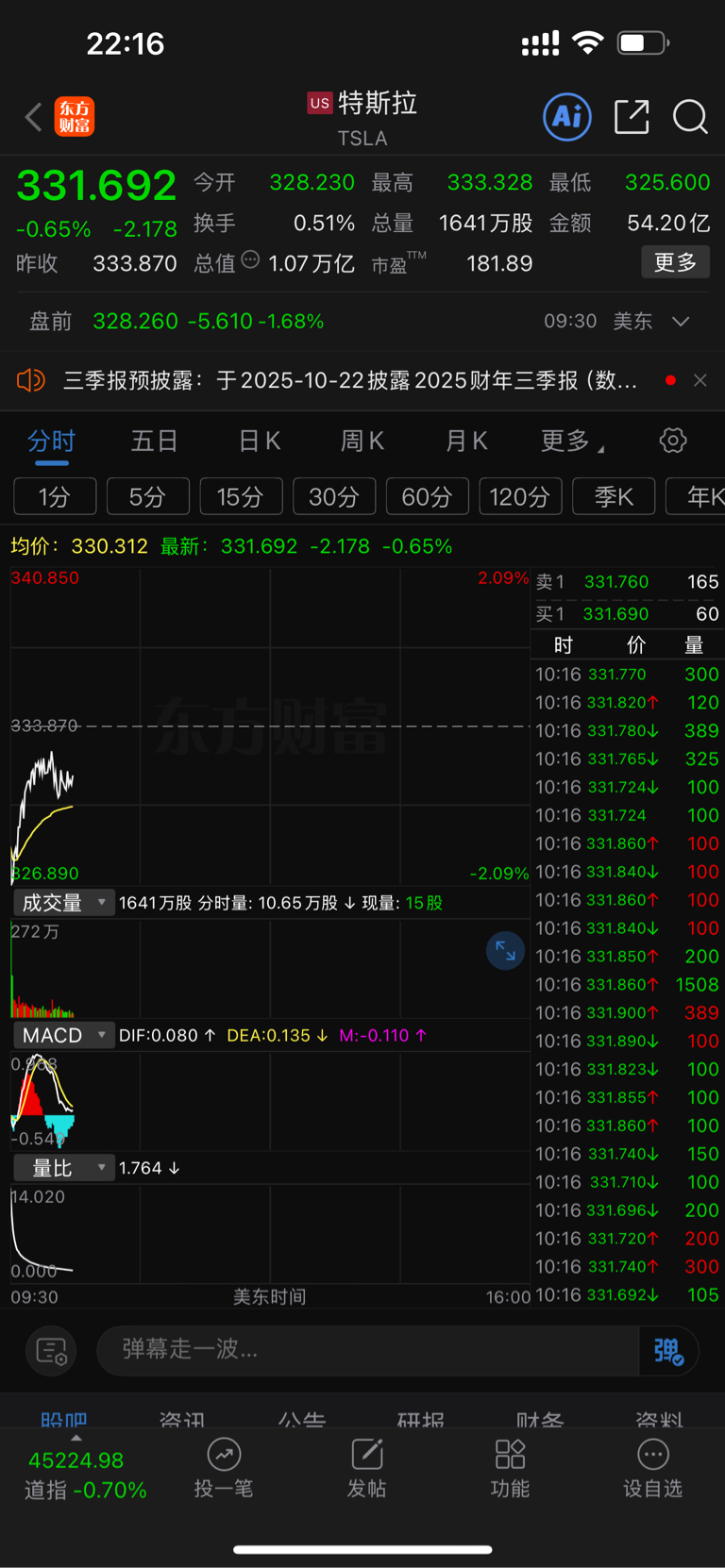Tap the intraday price line chart
The image size is (725, 1568).
tap(270, 726)
